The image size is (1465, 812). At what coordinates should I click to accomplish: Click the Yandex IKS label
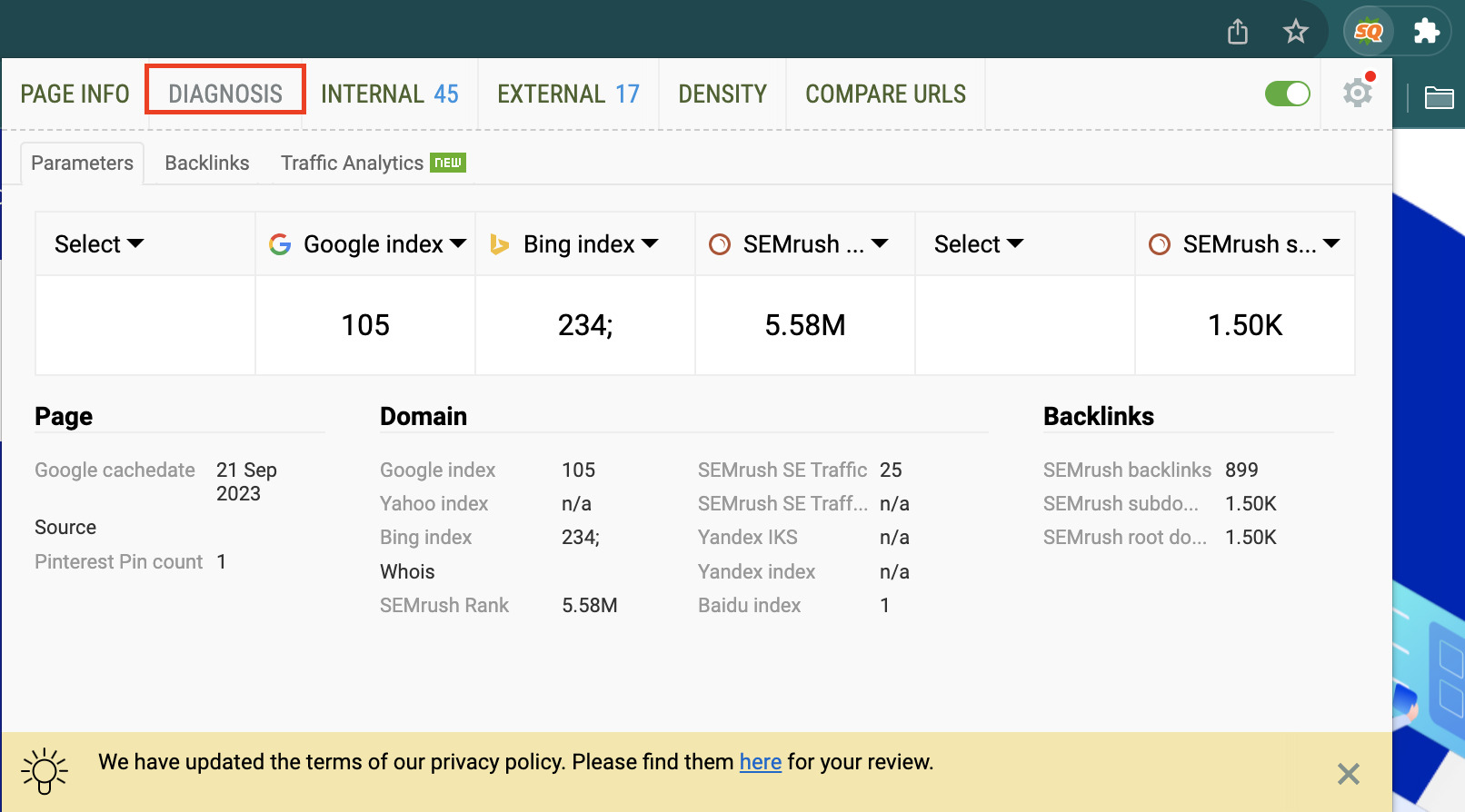[747, 537]
